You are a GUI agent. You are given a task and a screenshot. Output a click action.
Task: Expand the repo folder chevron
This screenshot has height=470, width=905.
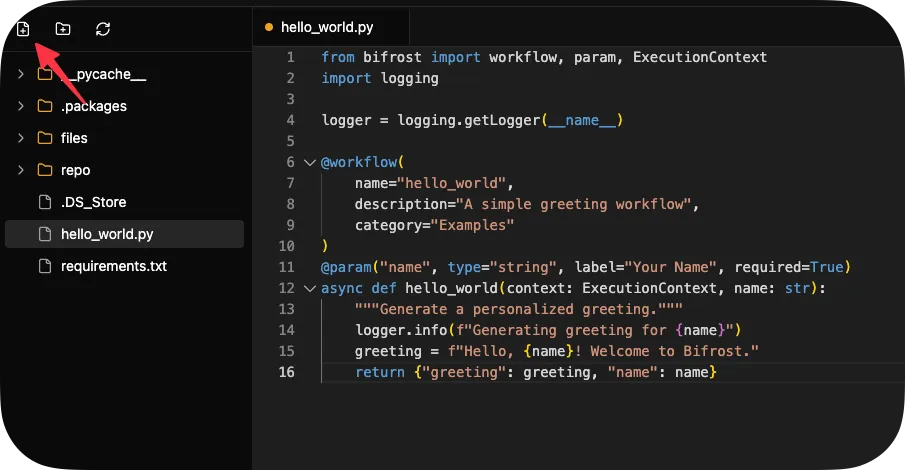coord(21,170)
